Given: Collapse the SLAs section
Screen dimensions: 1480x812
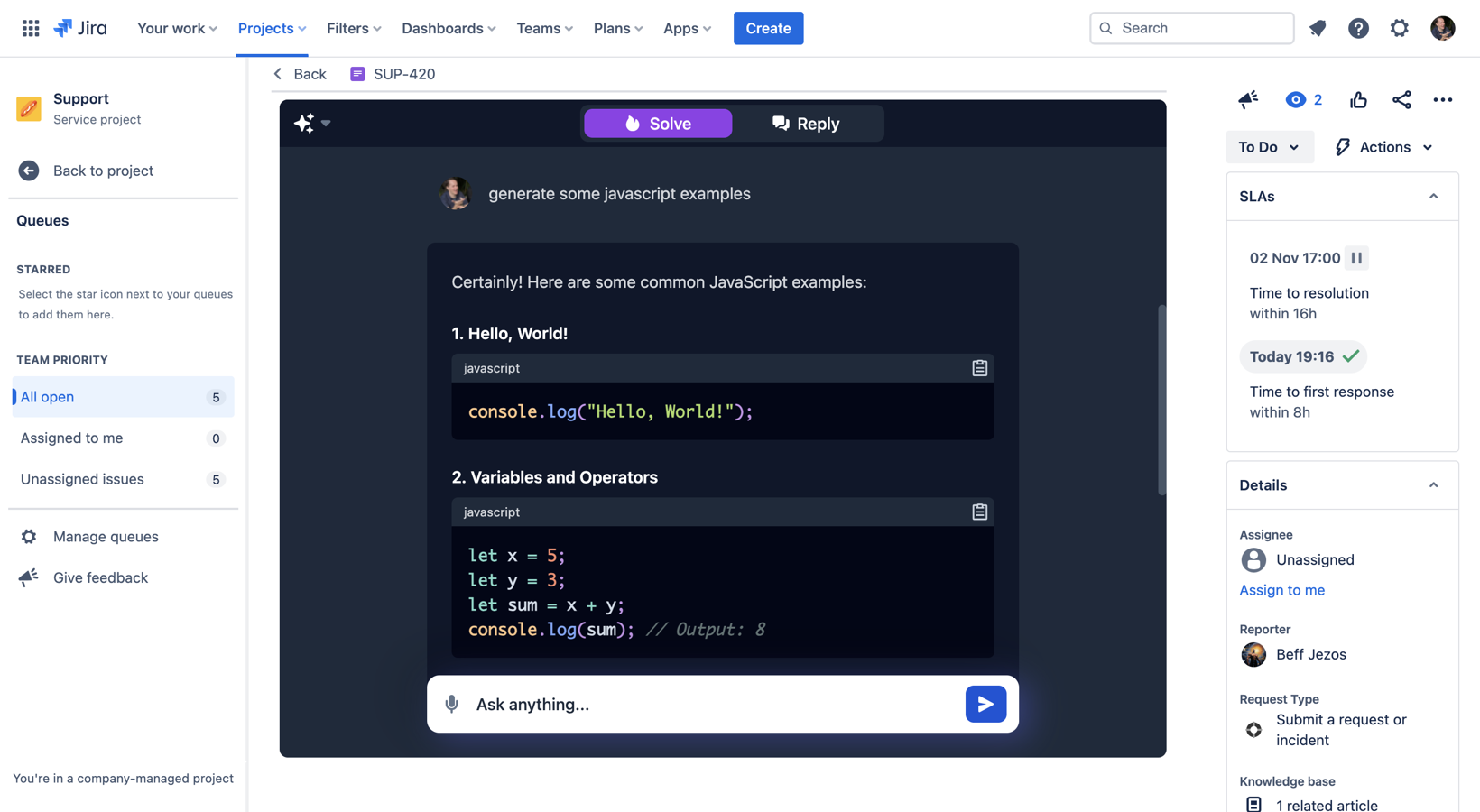Looking at the screenshot, I should coord(1433,197).
